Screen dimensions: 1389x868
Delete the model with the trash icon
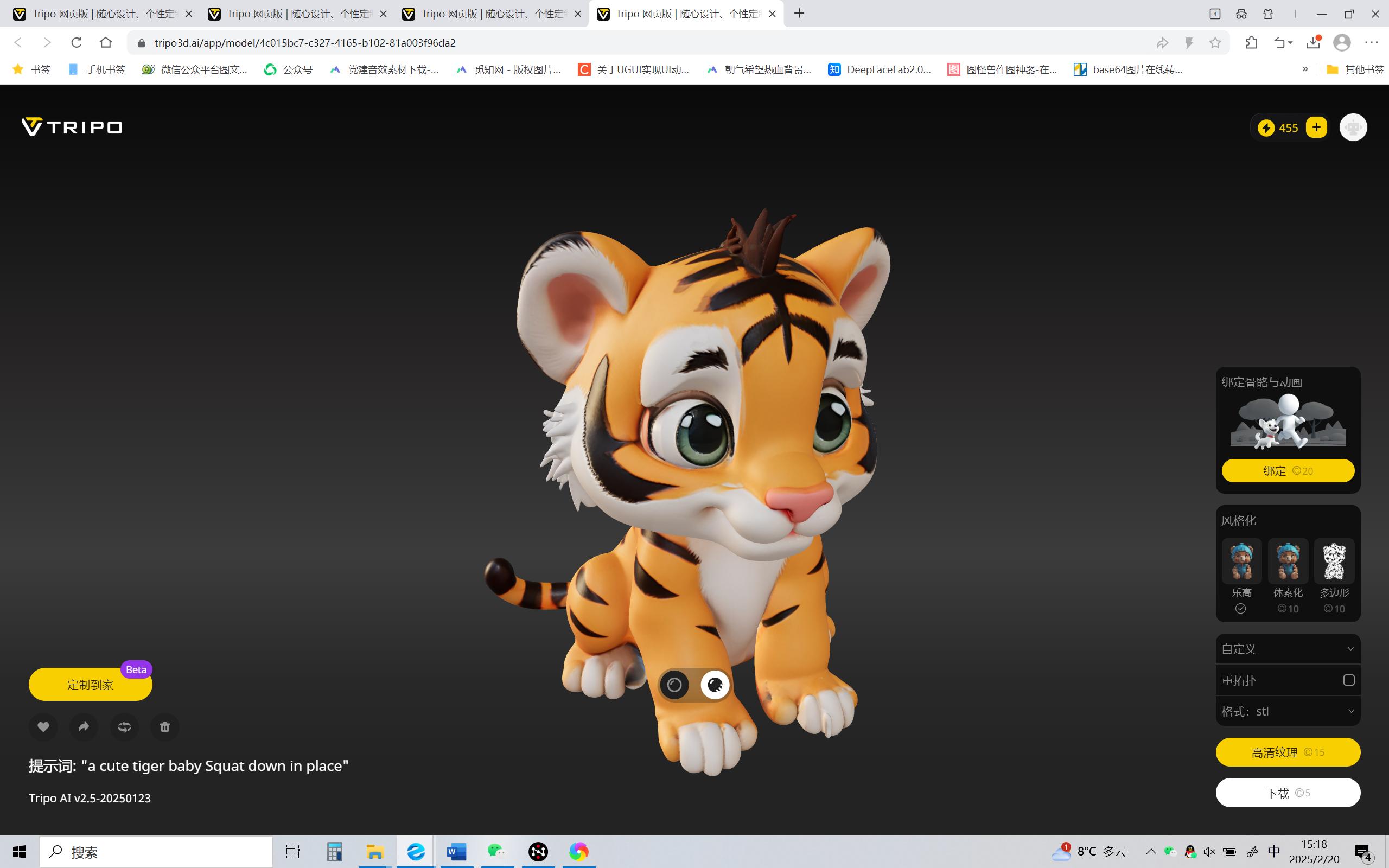[165, 727]
